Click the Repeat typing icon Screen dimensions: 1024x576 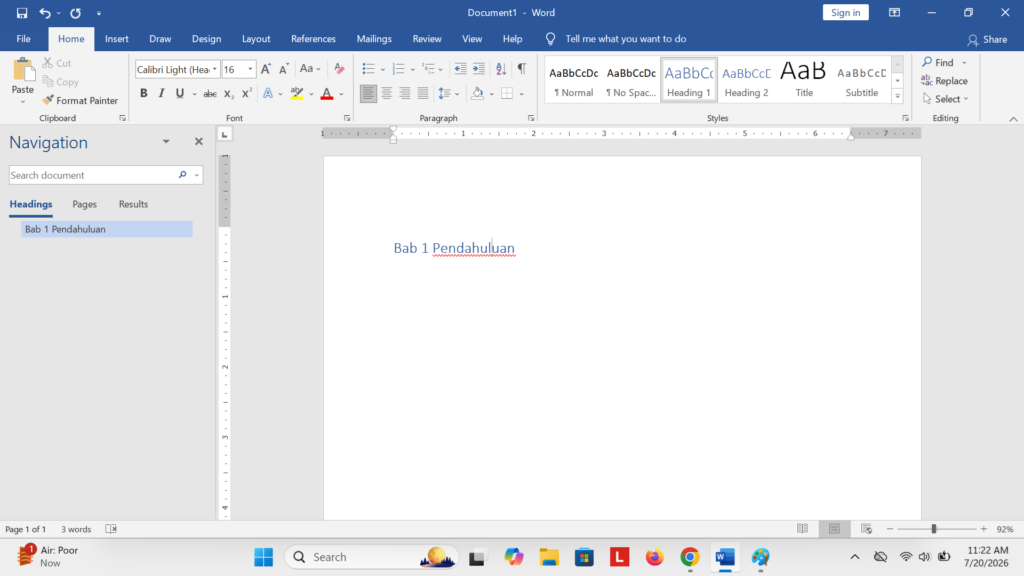(76, 13)
